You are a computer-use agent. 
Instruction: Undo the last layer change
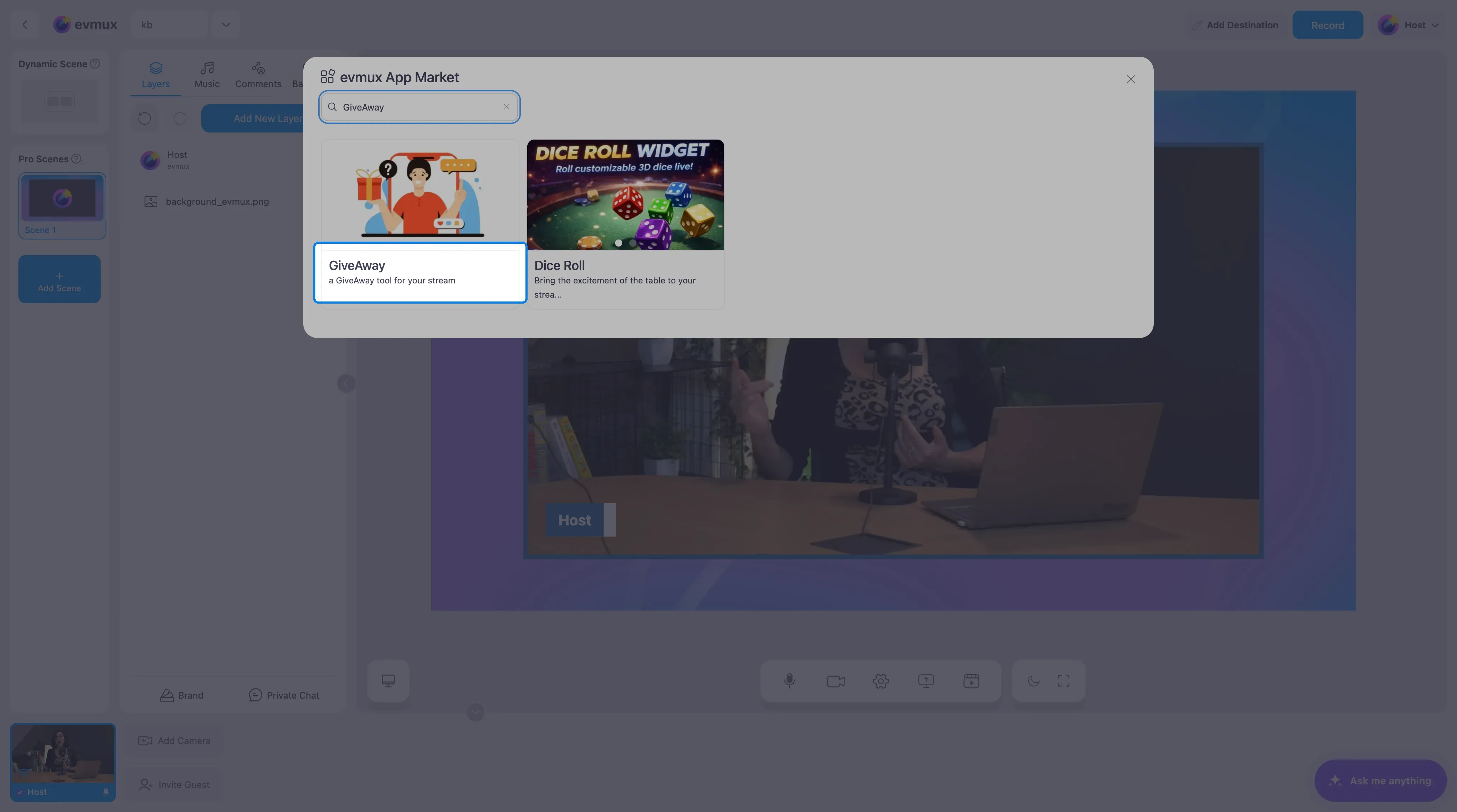pos(144,118)
